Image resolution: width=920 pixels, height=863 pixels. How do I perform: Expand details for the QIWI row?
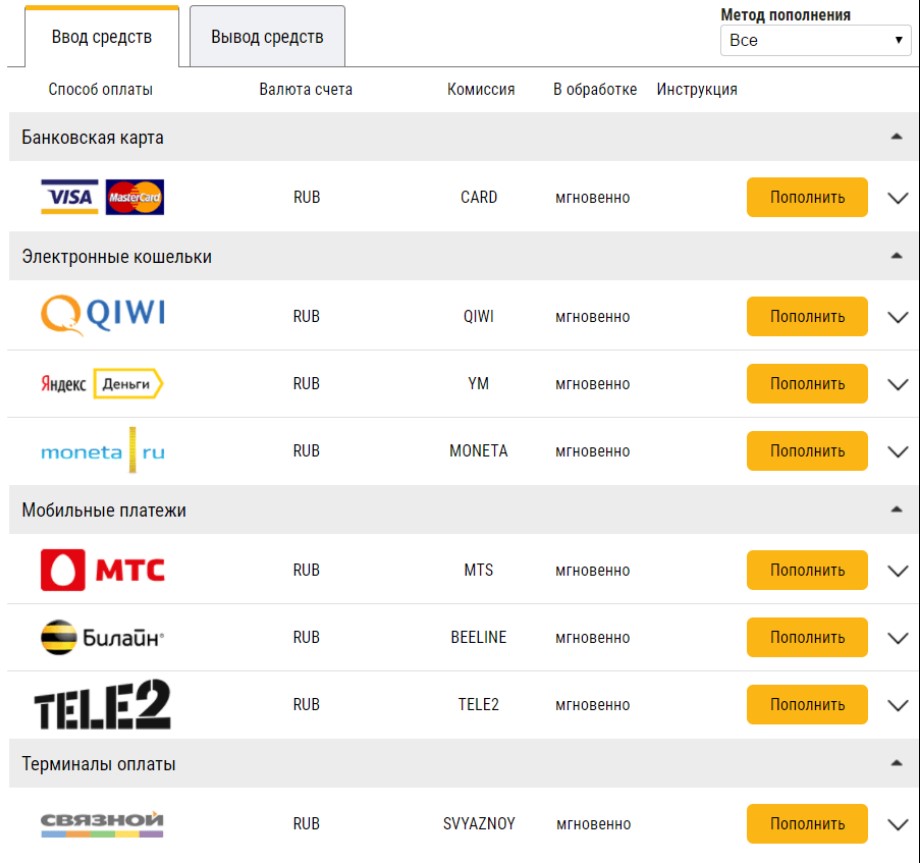point(897,317)
